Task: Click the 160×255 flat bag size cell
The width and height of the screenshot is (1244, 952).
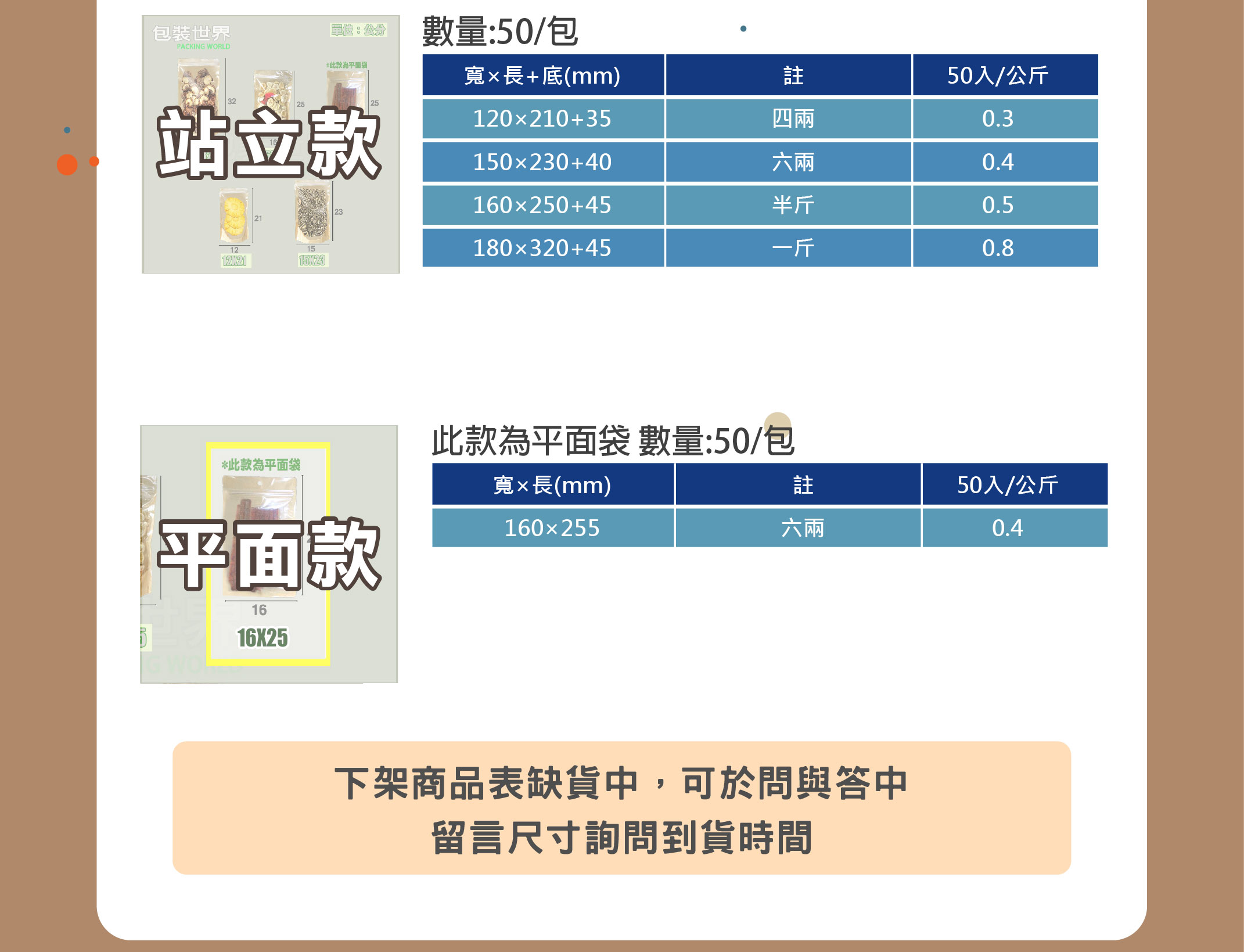Action: point(552,528)
